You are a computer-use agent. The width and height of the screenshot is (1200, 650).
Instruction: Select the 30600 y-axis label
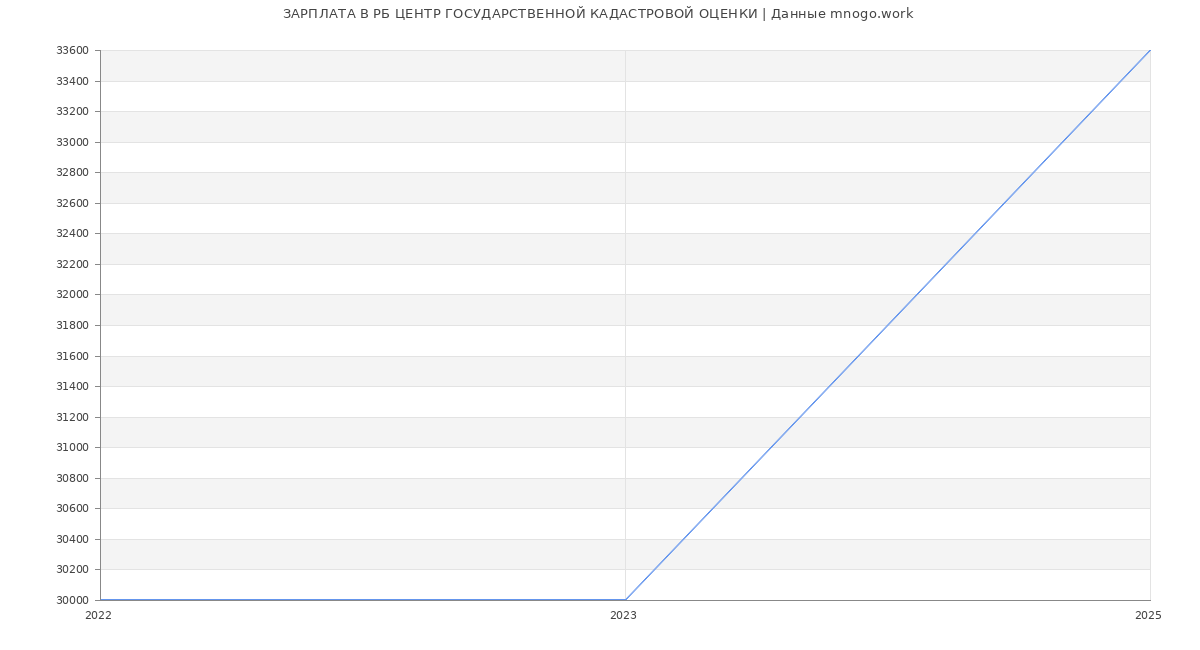click(72, 509)
